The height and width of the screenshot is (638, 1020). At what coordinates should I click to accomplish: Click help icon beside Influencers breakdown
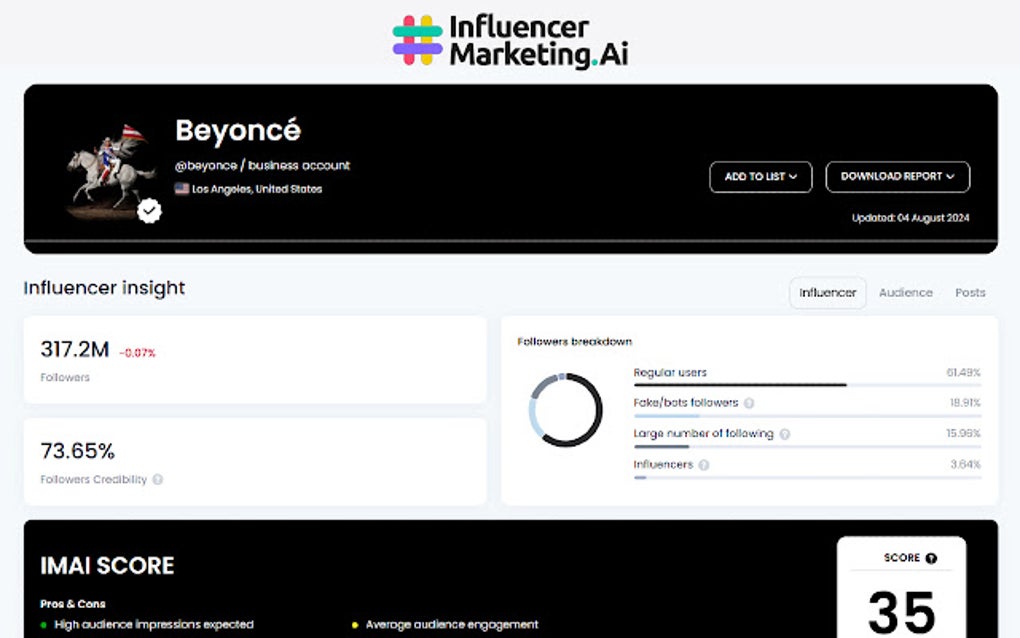point(704,465)
